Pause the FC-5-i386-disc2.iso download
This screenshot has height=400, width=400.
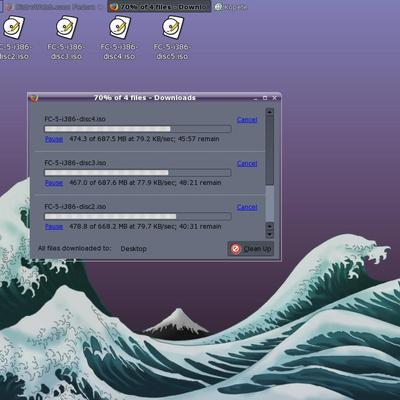coord(54,227)
